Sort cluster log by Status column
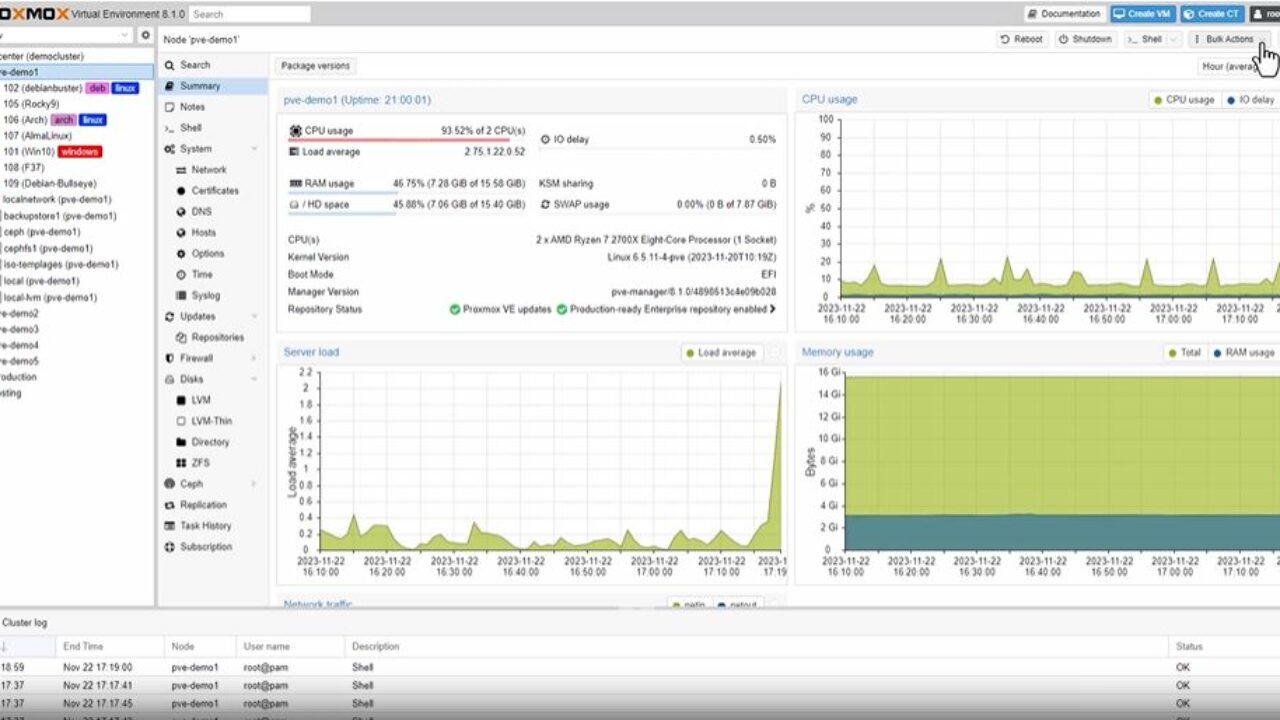This screenshot has height=720, width=1280. 1224,646
